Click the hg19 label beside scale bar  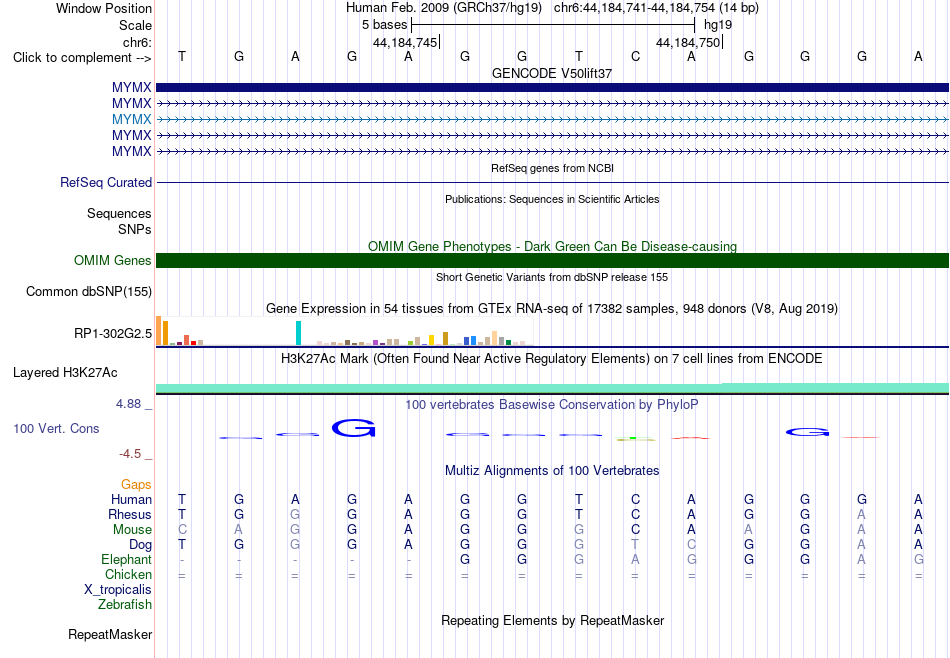click(x=718, y=25)
